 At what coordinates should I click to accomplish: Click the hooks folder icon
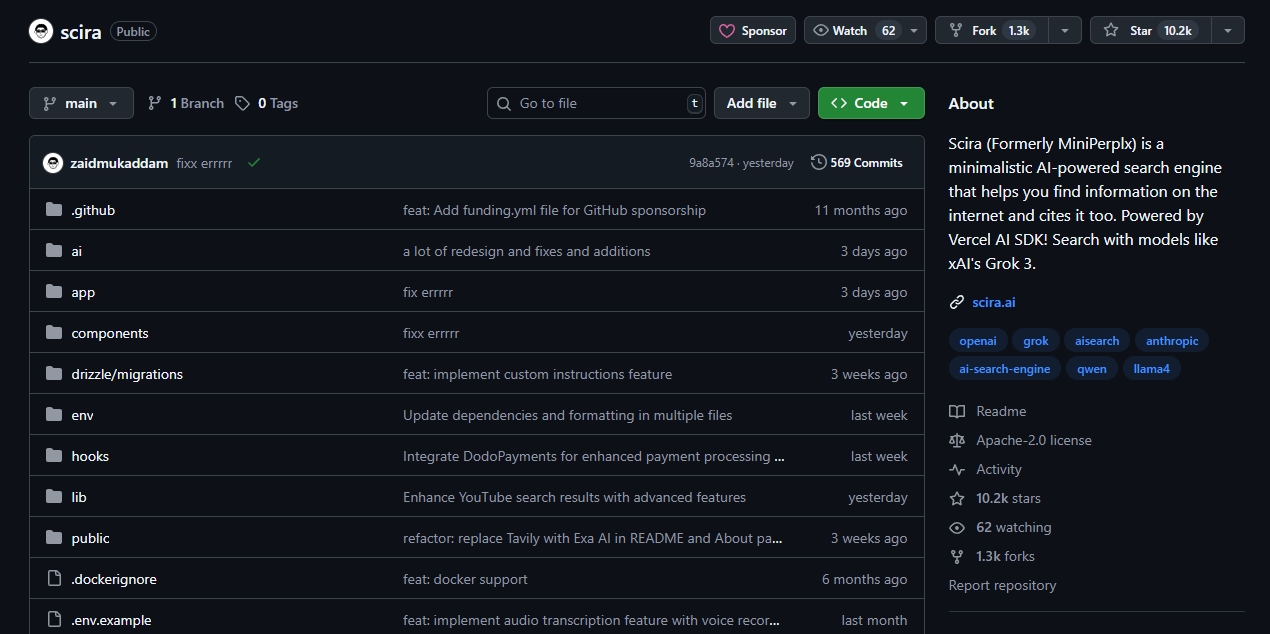coord(54,456)
